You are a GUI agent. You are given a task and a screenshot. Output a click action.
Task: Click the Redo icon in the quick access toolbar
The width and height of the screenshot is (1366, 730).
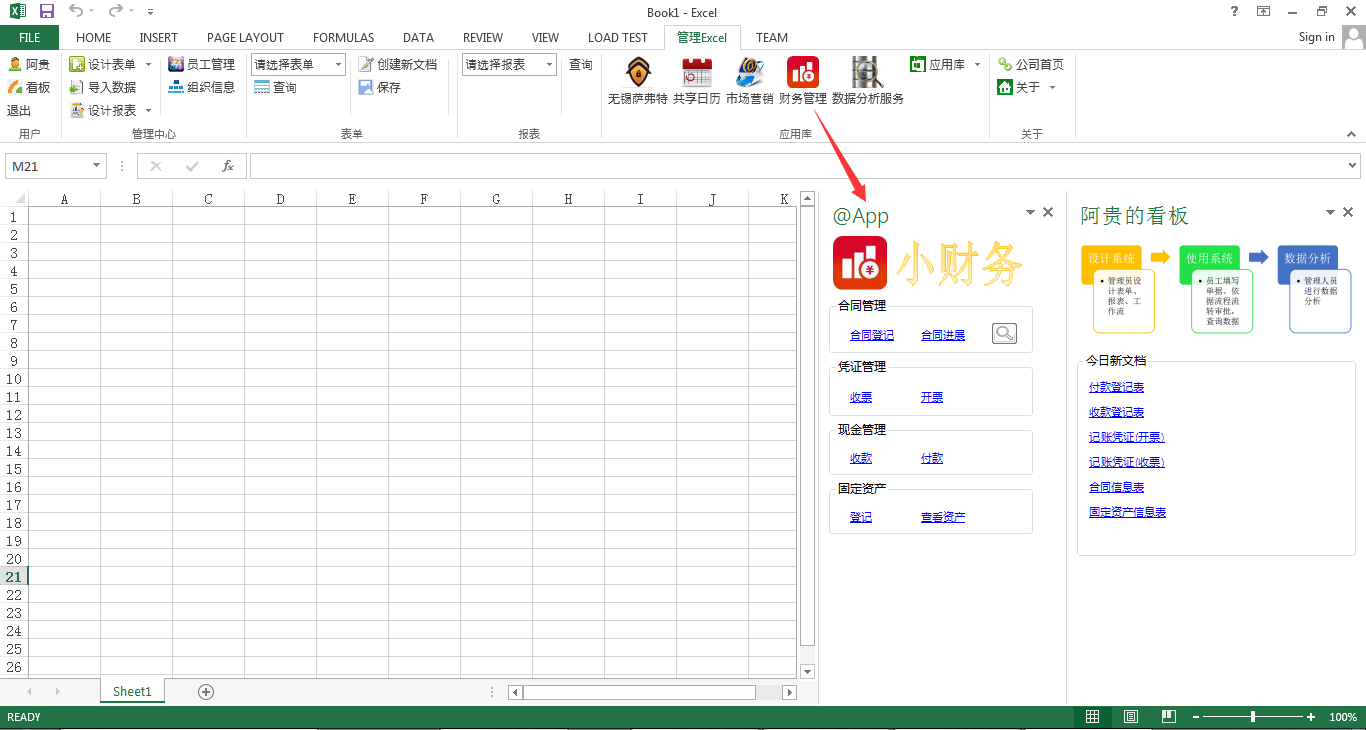(x=115, y=11)
